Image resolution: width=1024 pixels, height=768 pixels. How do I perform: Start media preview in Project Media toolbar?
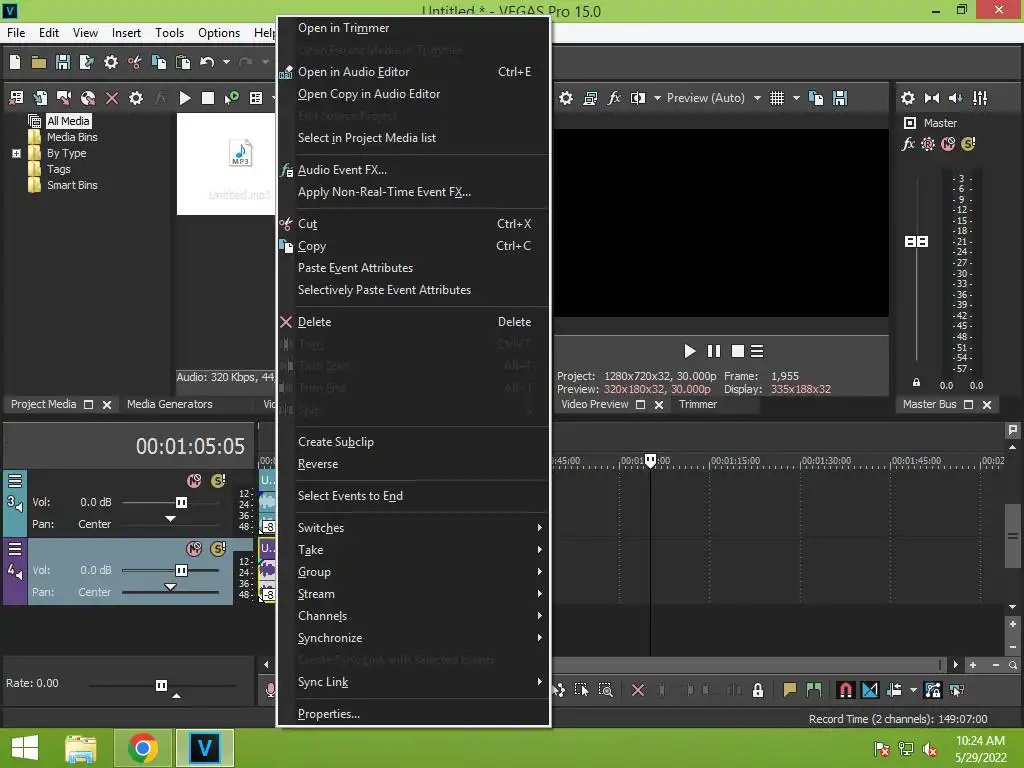click(x=185, y=98)
